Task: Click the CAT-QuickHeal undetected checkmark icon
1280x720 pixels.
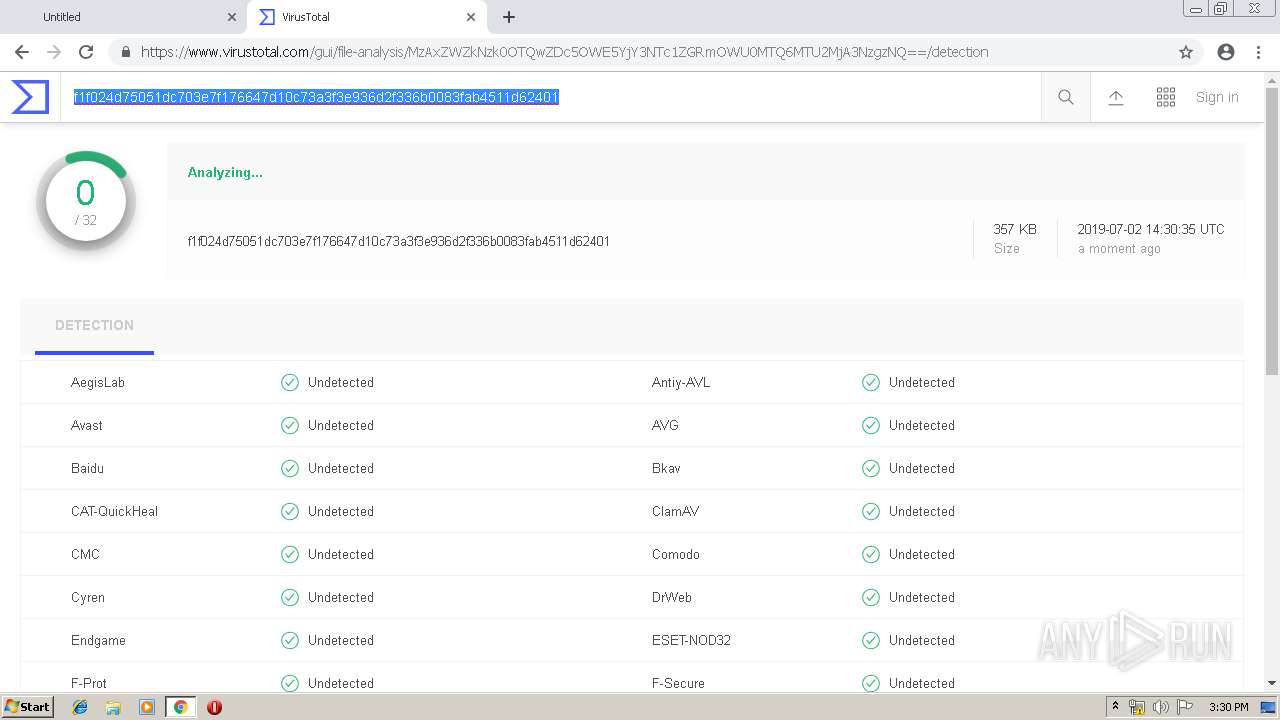Action: [290, 511]
